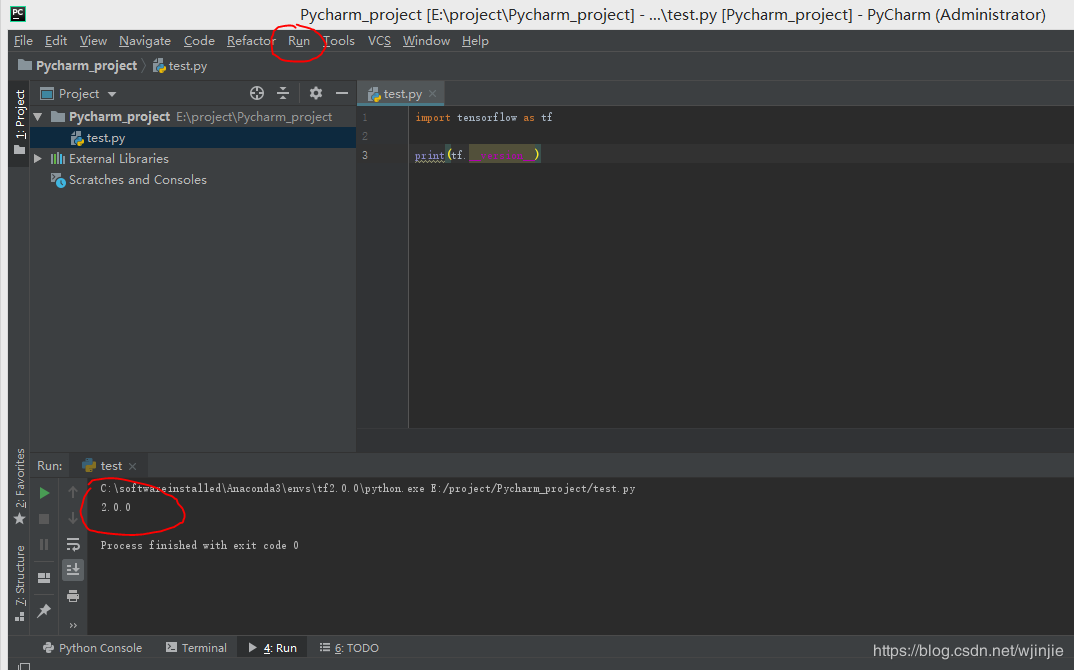Hide the Project panel with minus icon
This screenshot has width=1074, height=670.
pos(342,93)
